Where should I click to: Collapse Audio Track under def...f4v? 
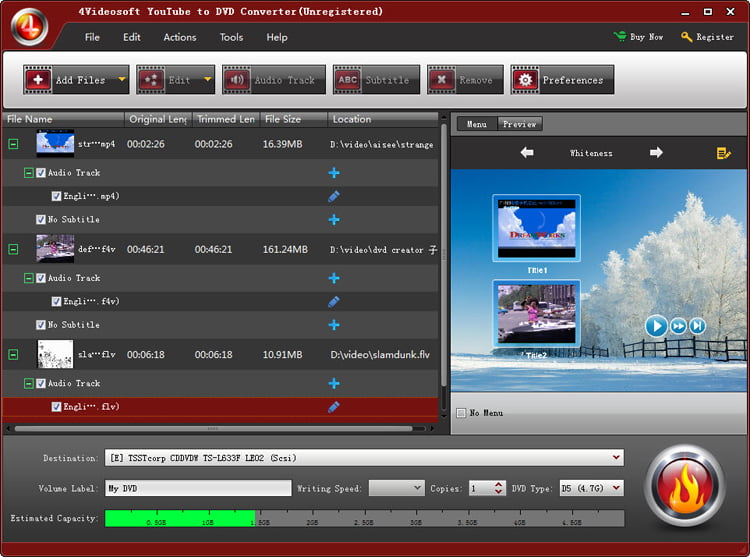[29, 278]
